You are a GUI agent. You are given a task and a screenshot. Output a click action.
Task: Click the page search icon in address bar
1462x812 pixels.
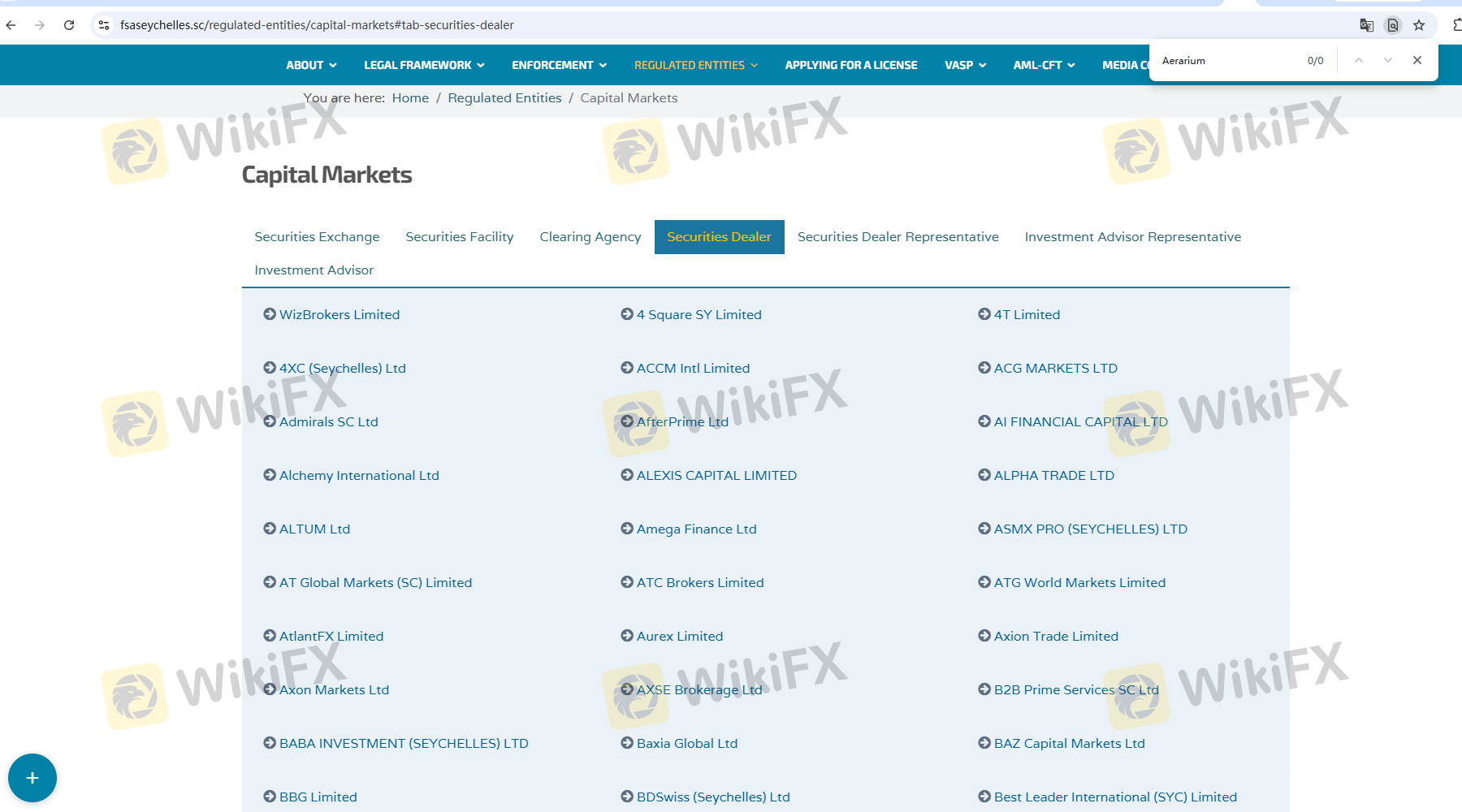pos(1393,25)
